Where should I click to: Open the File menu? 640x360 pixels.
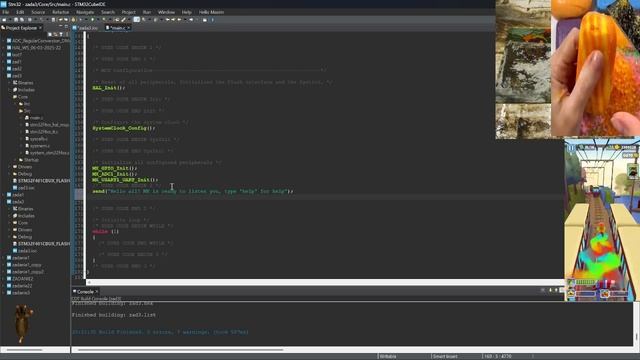pos(5,12)
